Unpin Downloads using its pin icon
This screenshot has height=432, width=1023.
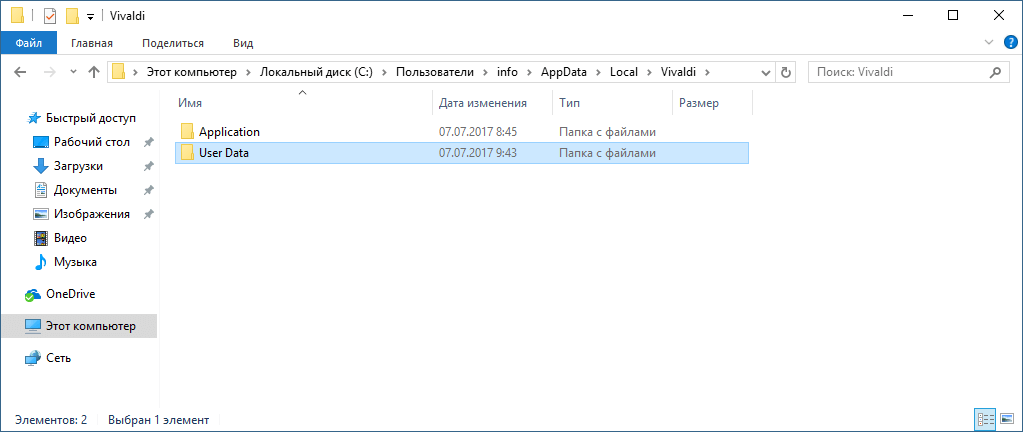(x=149, y=166)
